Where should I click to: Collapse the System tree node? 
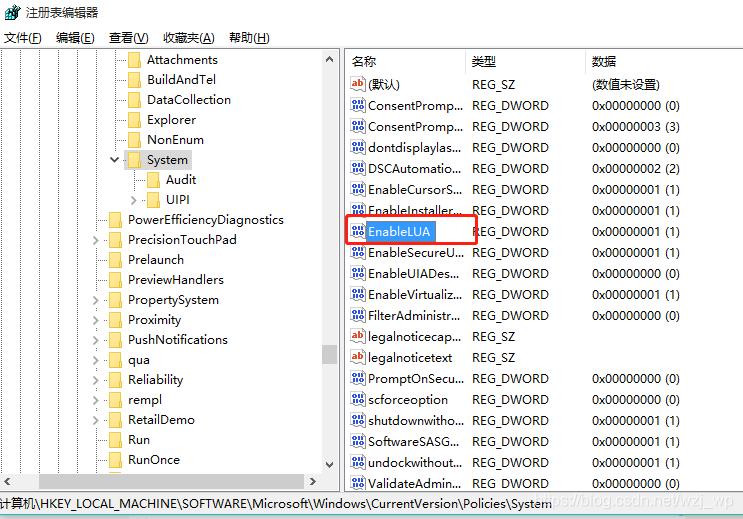click(x=114, y=160)
